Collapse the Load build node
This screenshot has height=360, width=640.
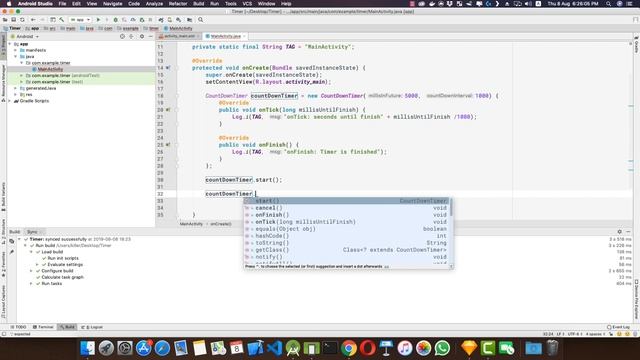tap(31, 252)
